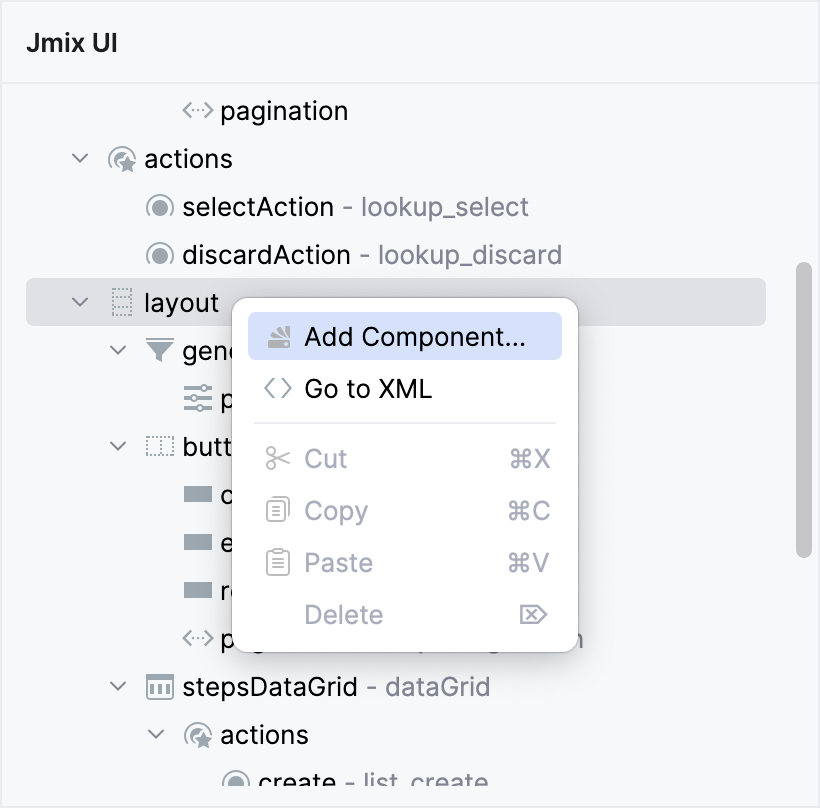Click the Paste clipboard icon

coord(277,562)
